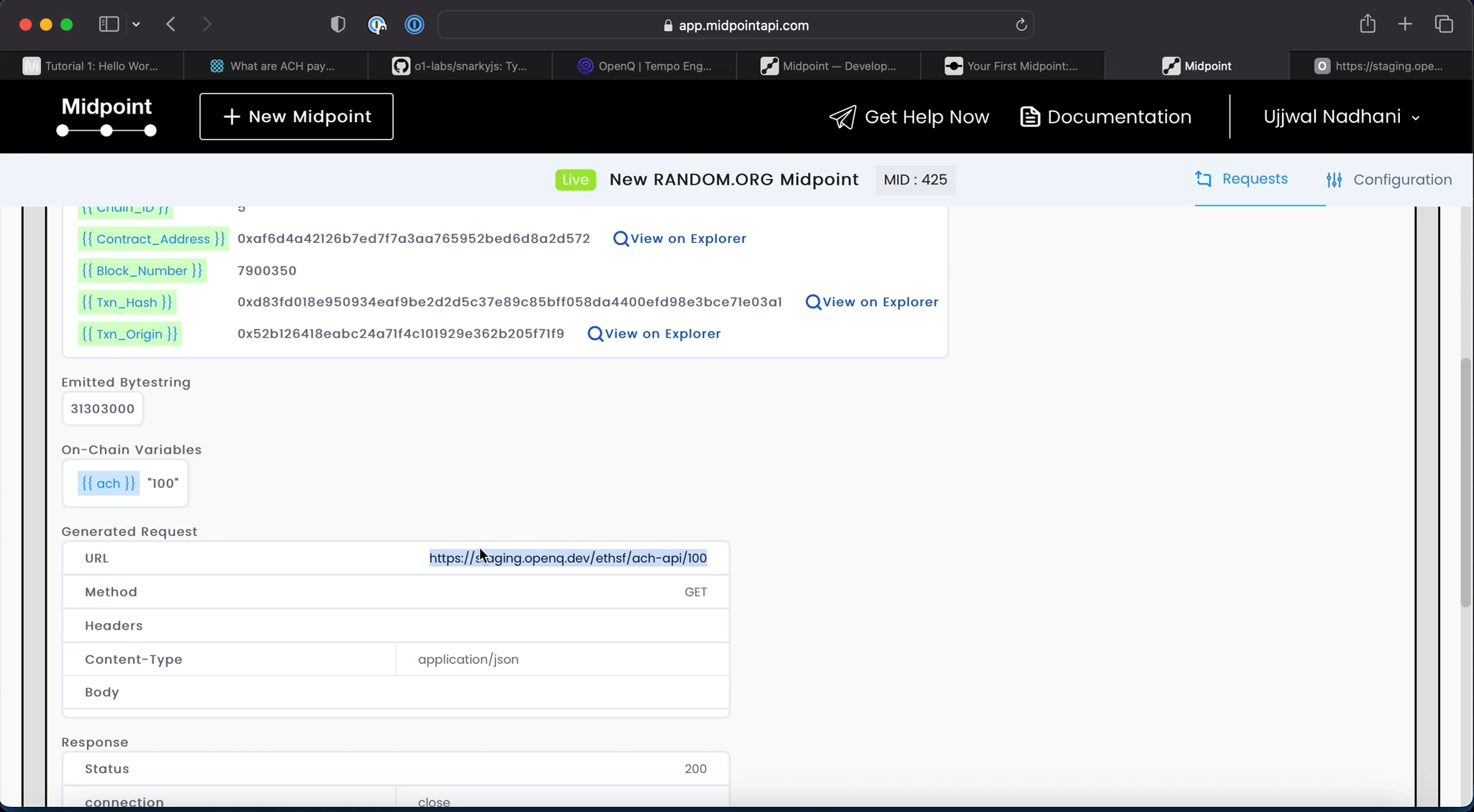1474x812 pixels.
Task: Select the transaction origin address value
Action: (400, 333)
